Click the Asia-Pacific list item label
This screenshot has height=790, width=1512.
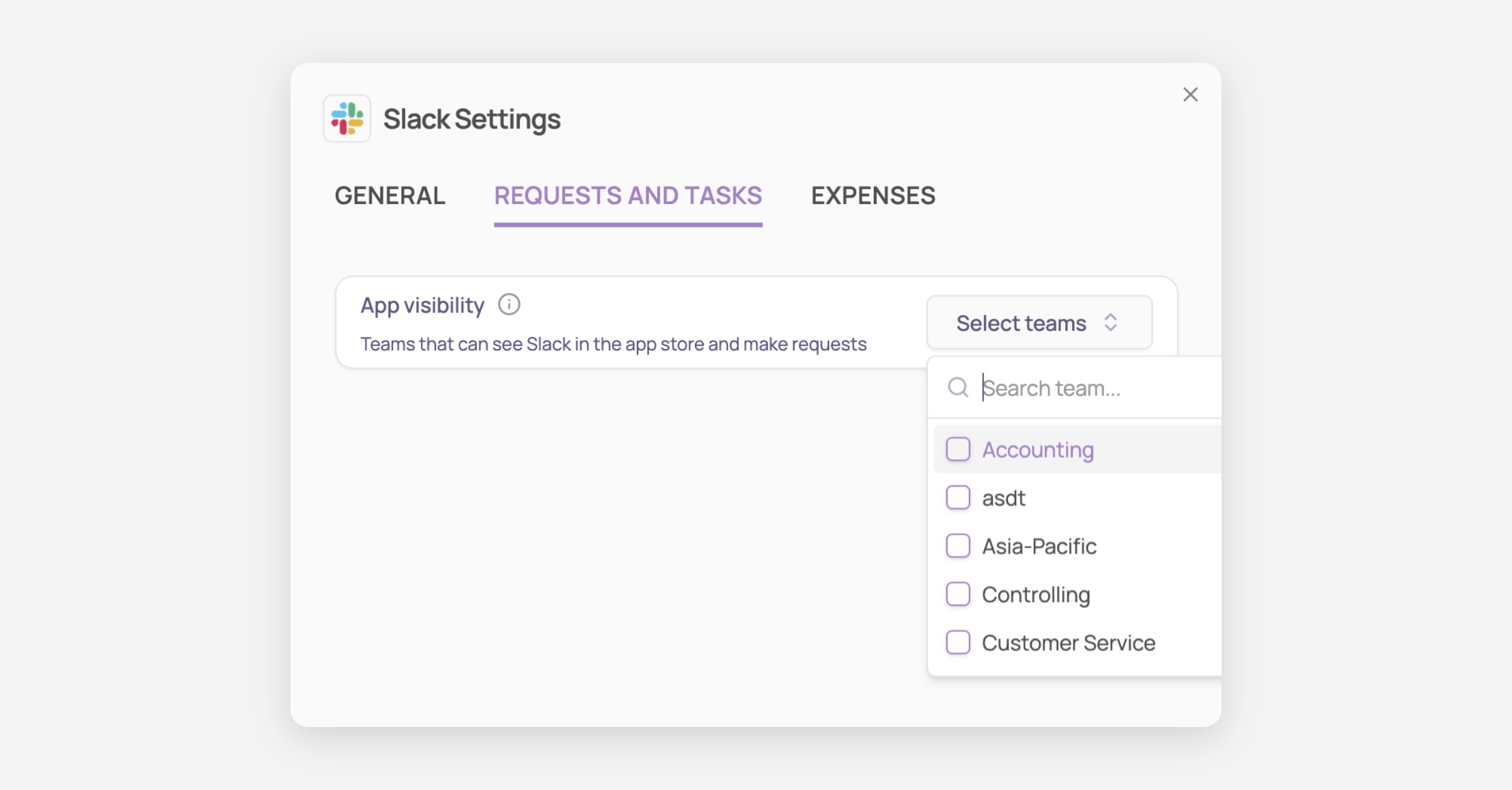point(1039,546)
